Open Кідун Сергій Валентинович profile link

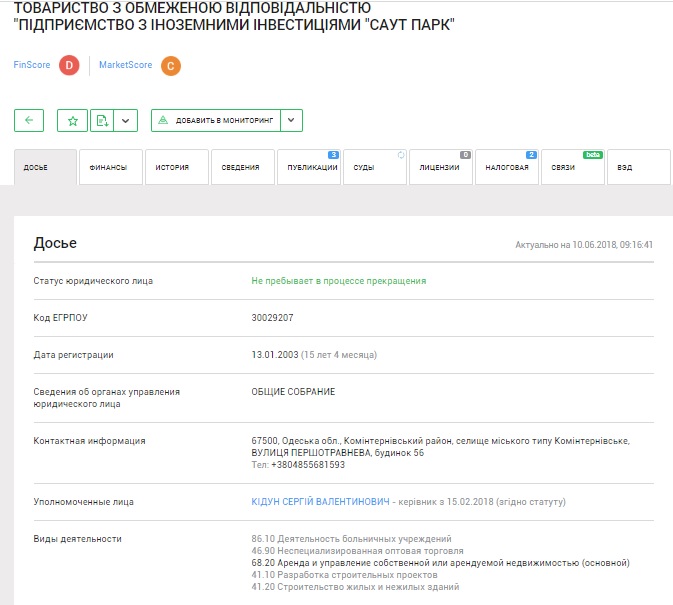click(320, 501)
